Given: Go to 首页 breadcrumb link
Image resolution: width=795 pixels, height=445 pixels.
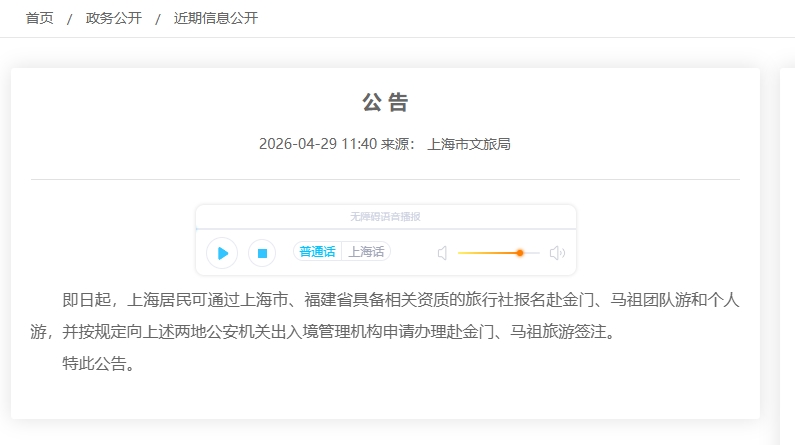Looking at the screenshot, I should [x=40, y=18].
